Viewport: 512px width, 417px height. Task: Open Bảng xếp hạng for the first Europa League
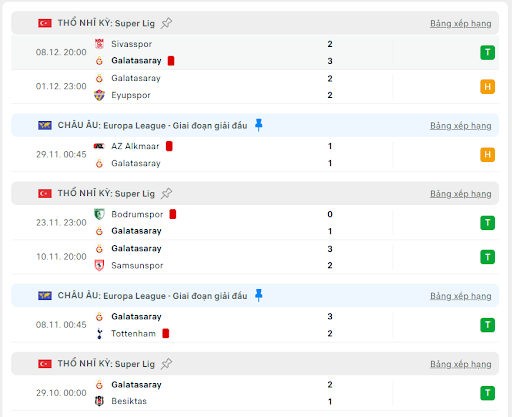(x=461, y=126)
